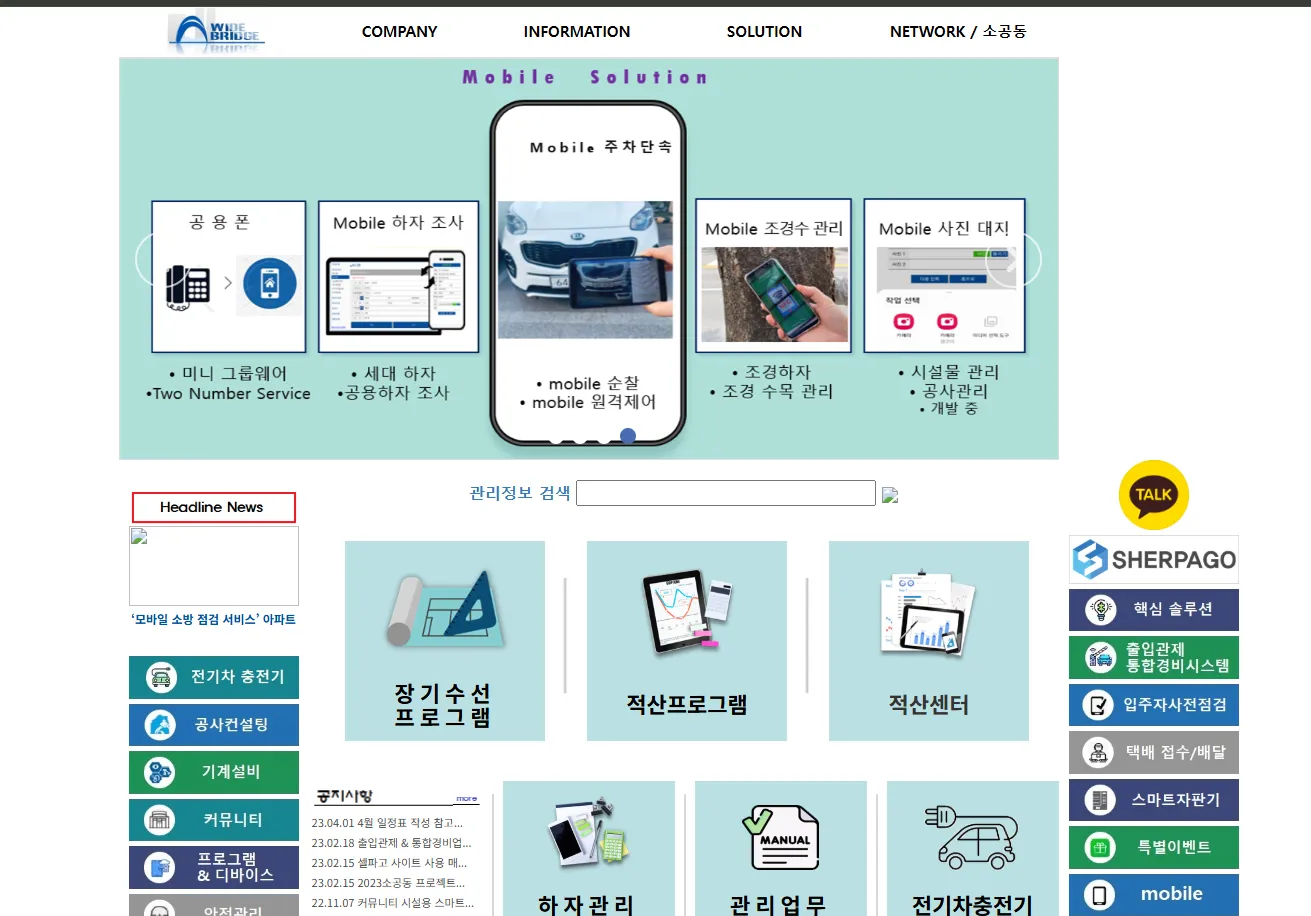Open the SOLUTION menu

[x=764, y=31]
